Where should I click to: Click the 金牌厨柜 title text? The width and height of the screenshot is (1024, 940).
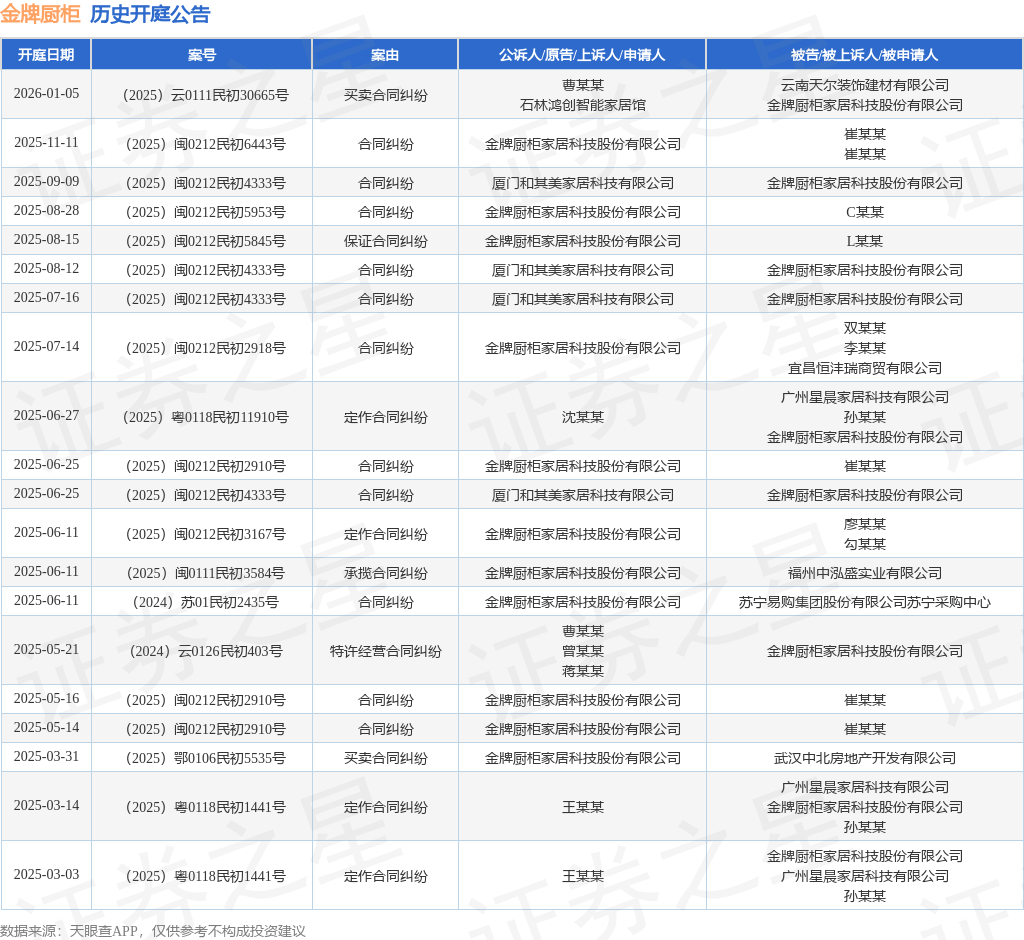click(40, 14)
